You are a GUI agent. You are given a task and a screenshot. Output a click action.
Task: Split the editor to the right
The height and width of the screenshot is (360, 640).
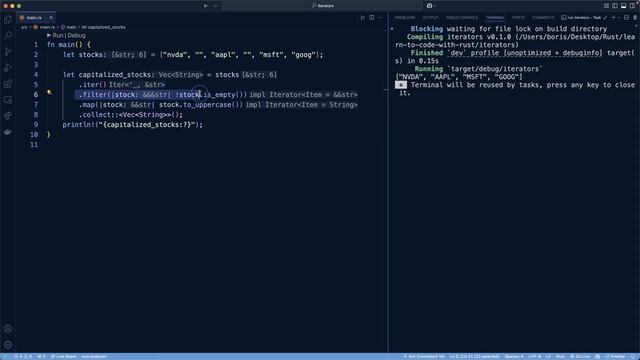pyautogui.click(x=372, y=18)
